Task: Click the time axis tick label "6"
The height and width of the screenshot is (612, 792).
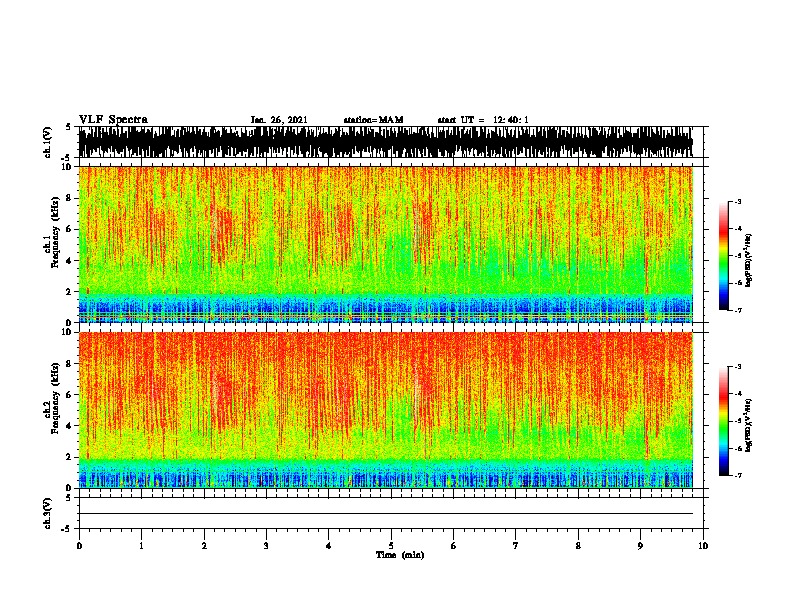Action: click(454, 546)
